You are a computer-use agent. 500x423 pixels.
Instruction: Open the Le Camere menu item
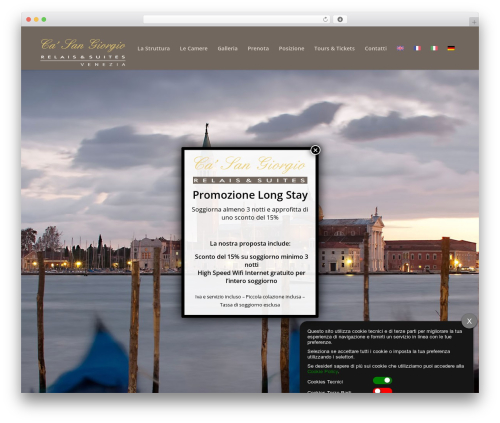click(x=194, y=49)
